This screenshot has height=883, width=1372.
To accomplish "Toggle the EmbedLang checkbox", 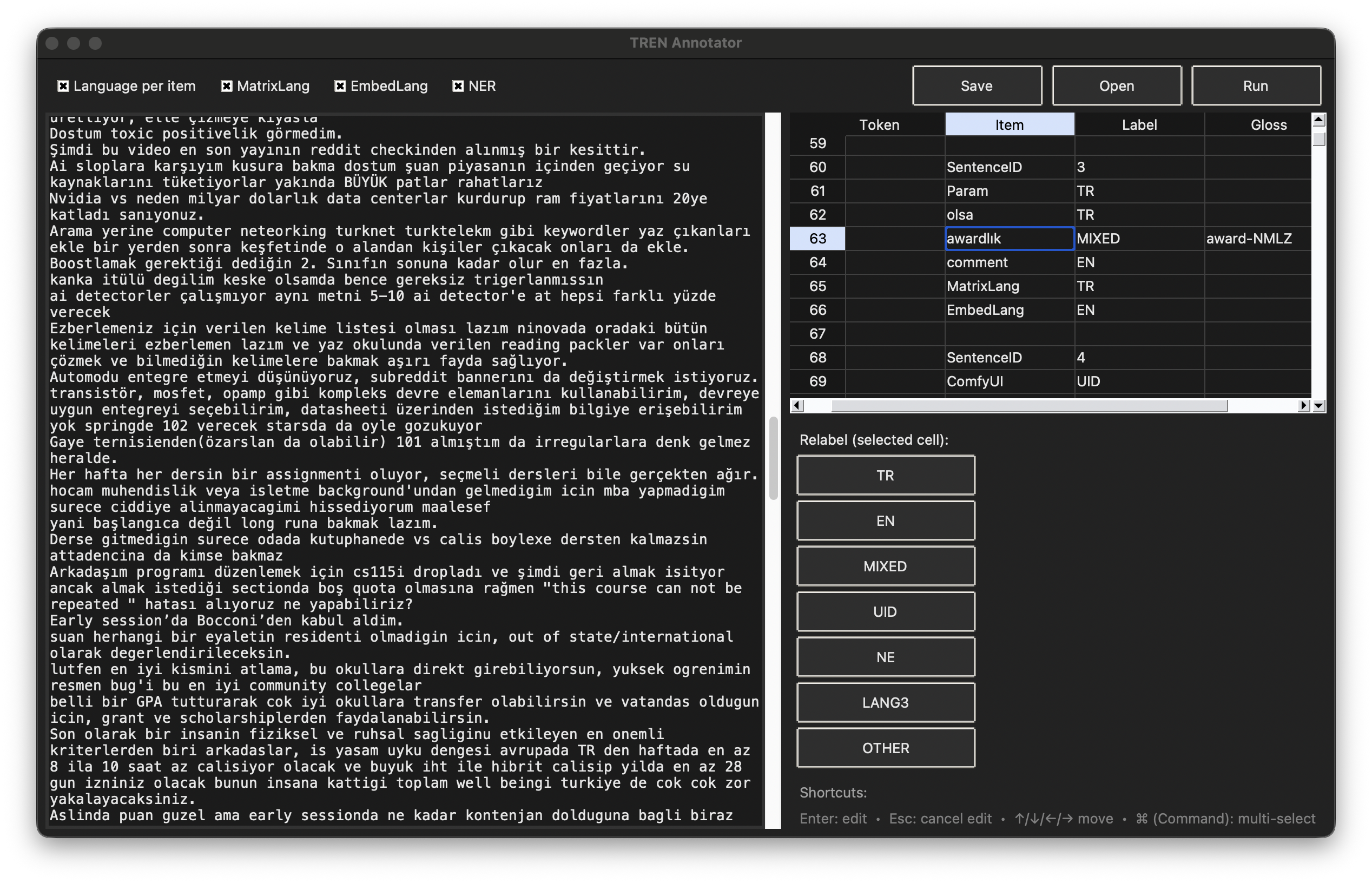I will point(340,86).
